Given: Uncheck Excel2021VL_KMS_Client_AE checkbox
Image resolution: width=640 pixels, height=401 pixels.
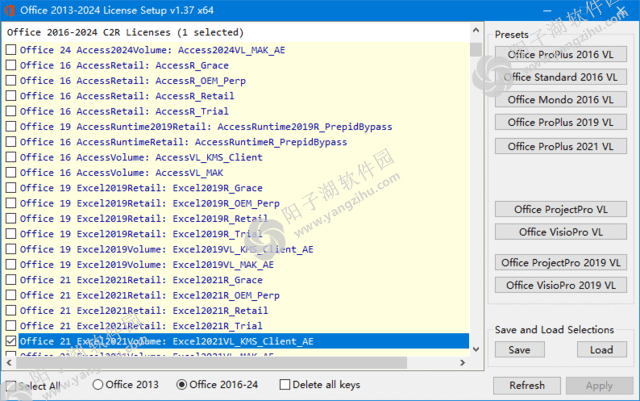Looking at the screenshot, I should click(x=11, y=341).
